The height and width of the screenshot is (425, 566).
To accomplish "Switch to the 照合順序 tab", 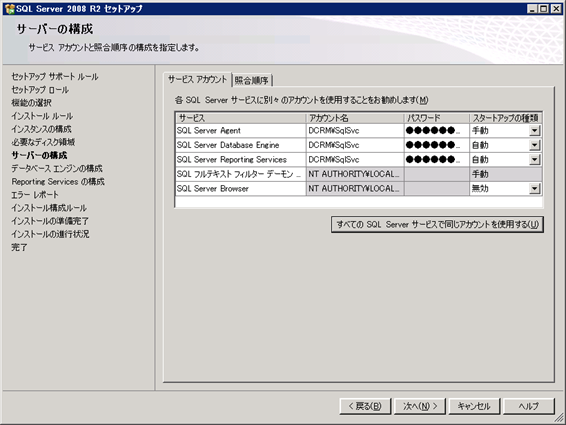I will [x=252, y=80].
